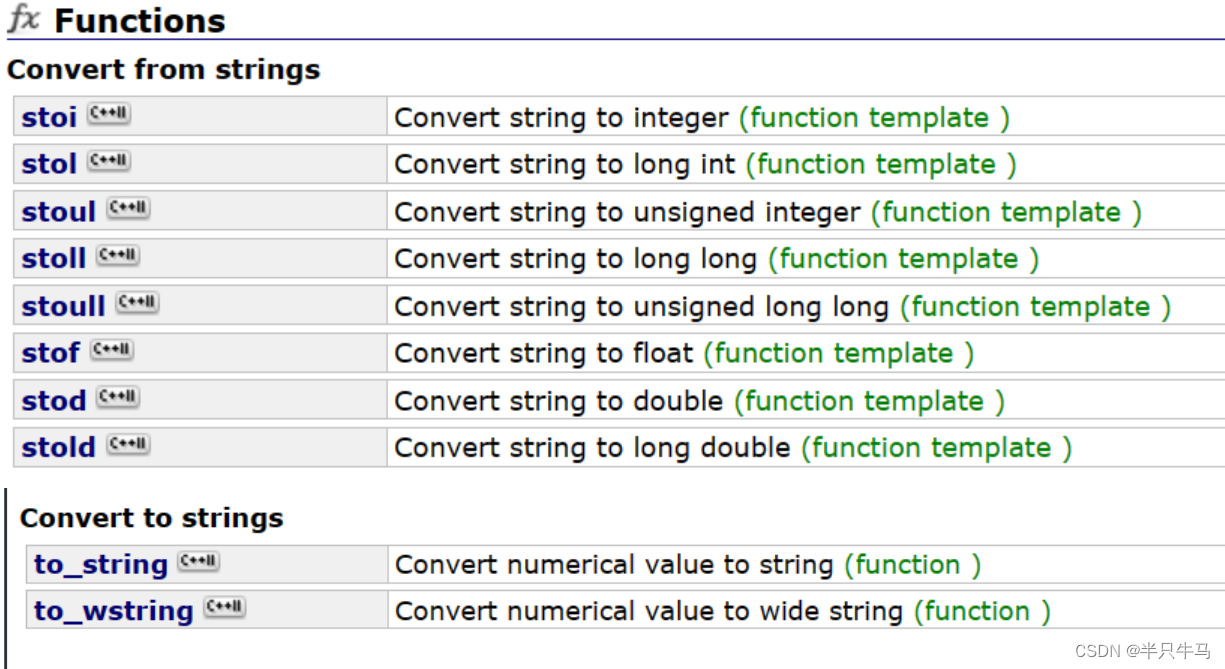This screenshot has height=669, width=1225.
Task: Open the stoll function link
Action: (54, 259)
